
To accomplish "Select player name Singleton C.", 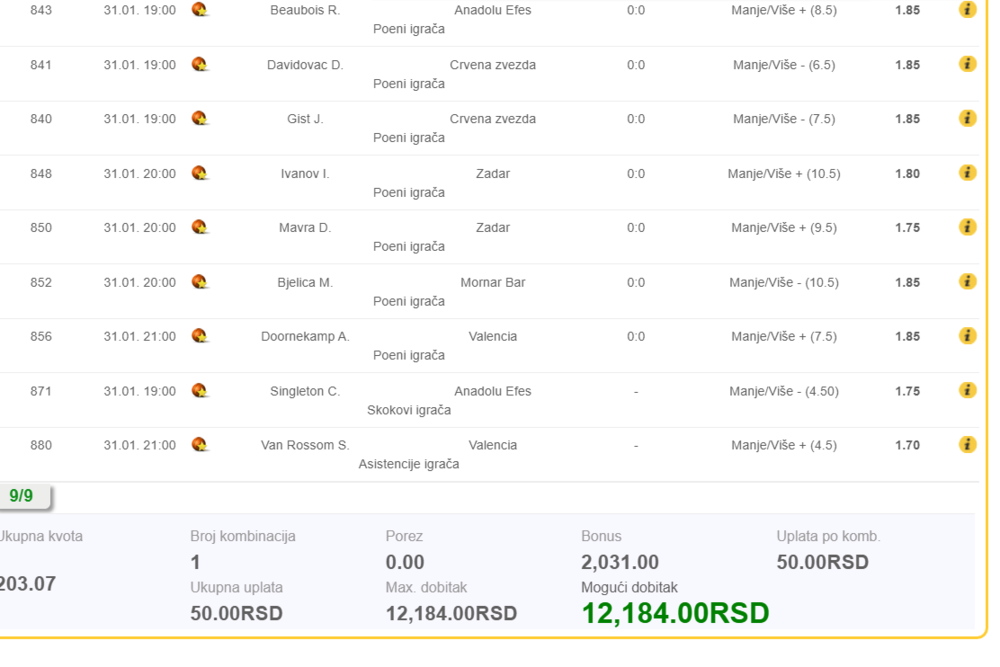I will click(305, 392).
